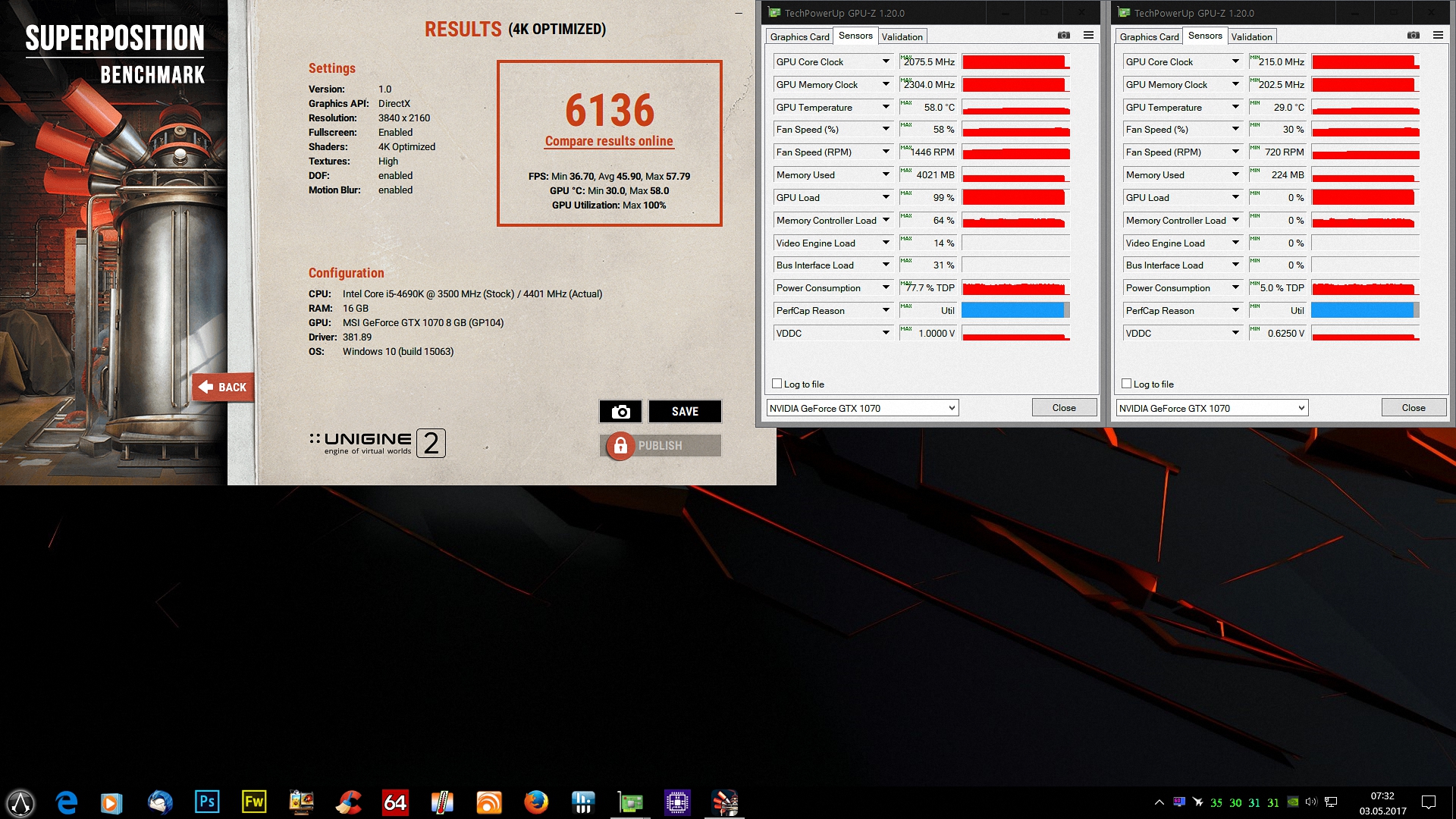Enable Log to file in left GPU-Z
Viewport: 1456px width, 819px height.
[777, 384]
